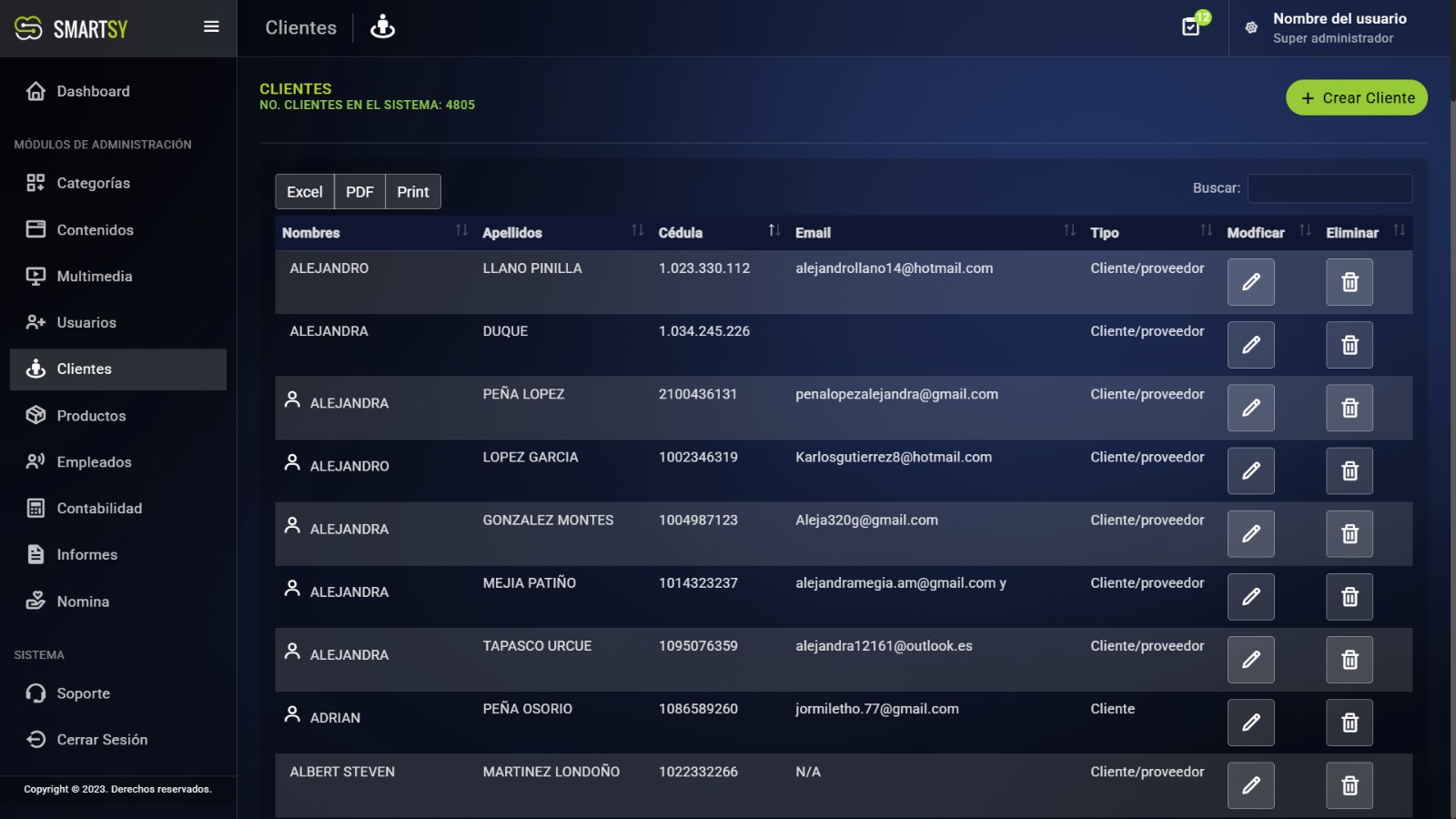Click the clients icon next to page title

pos(382,27)
